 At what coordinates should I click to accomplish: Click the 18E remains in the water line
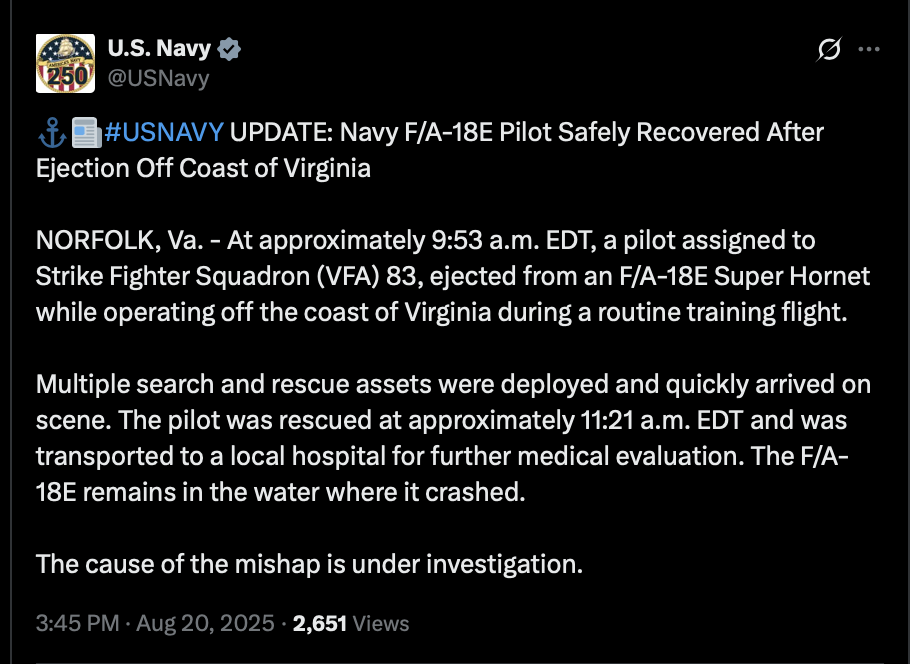(280, 492)
